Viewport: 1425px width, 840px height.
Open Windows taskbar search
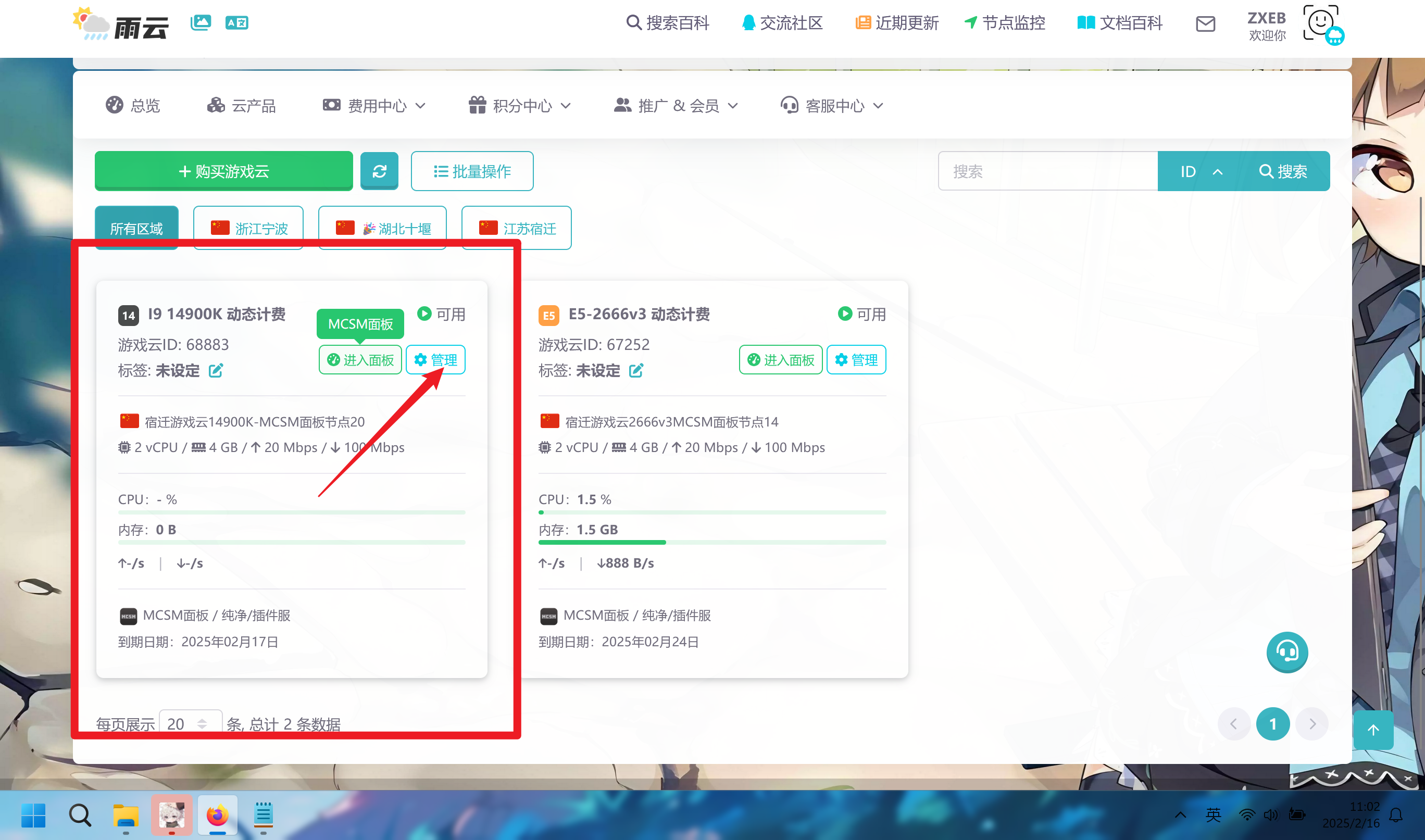pos(80,816)
